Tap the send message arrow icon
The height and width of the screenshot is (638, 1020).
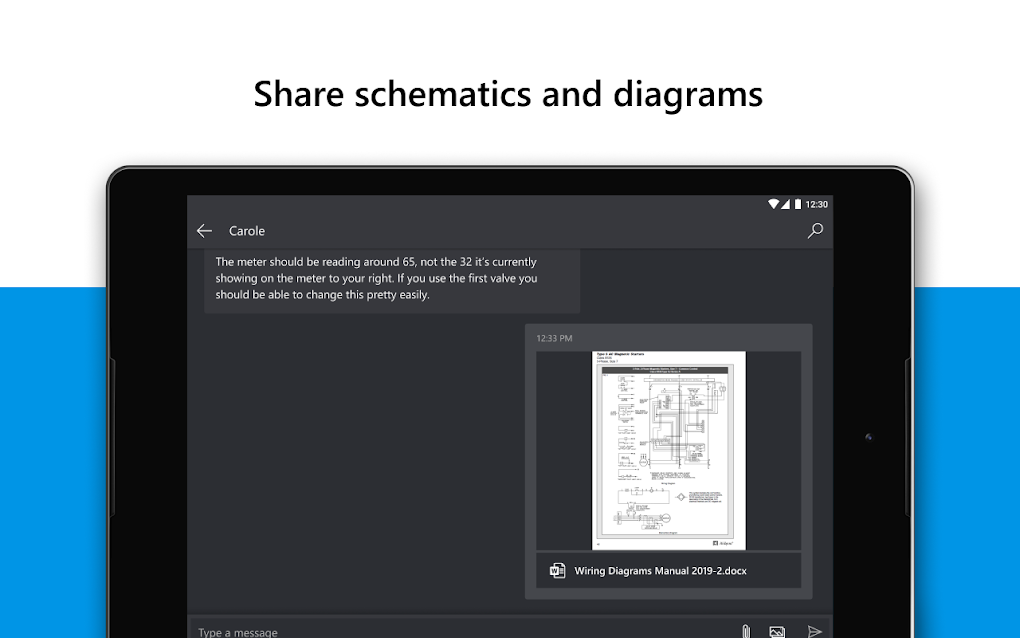click(814, 631)
